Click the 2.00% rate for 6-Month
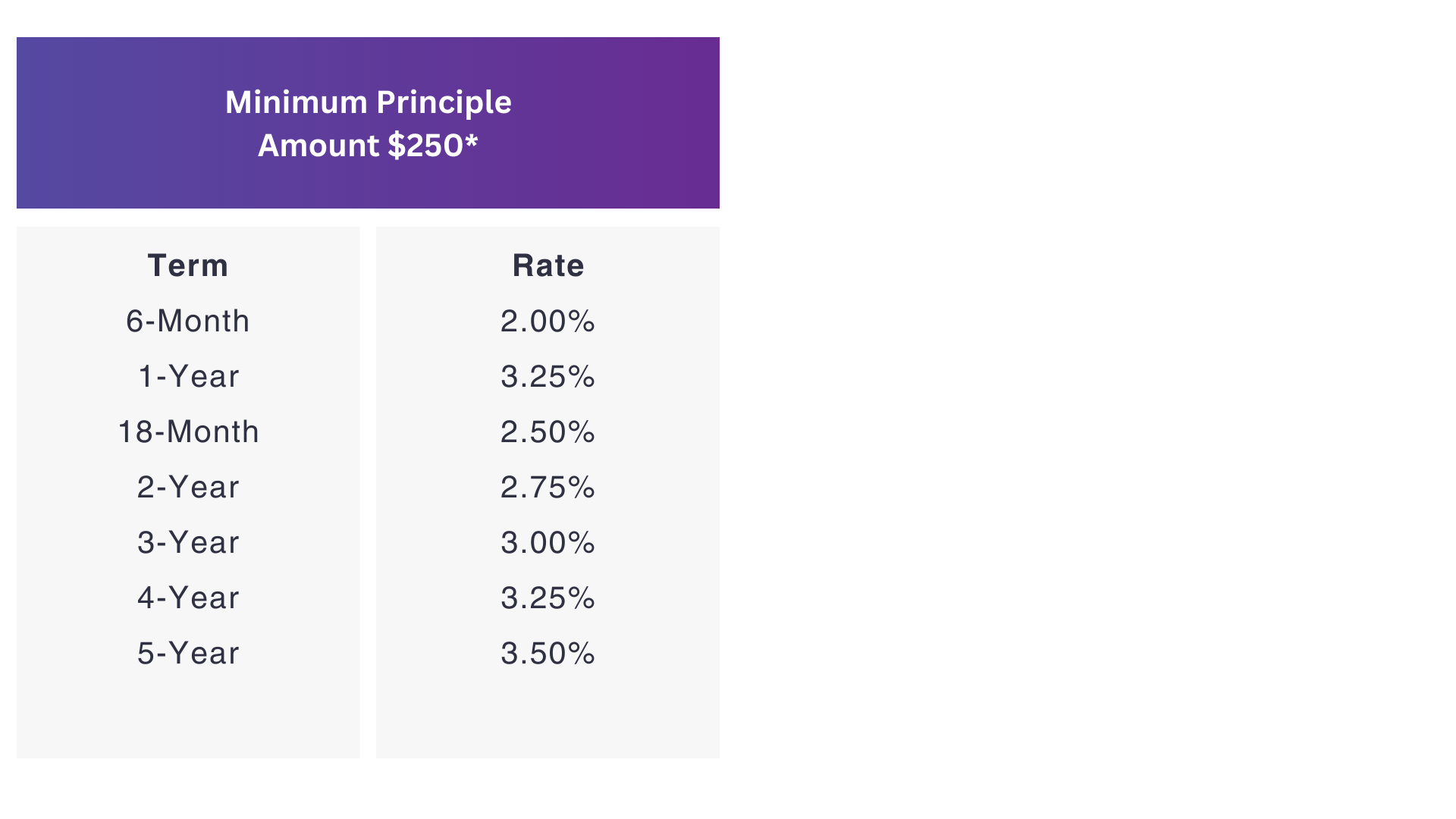Viewport: 1456px width, 819px height. point(548,321)
